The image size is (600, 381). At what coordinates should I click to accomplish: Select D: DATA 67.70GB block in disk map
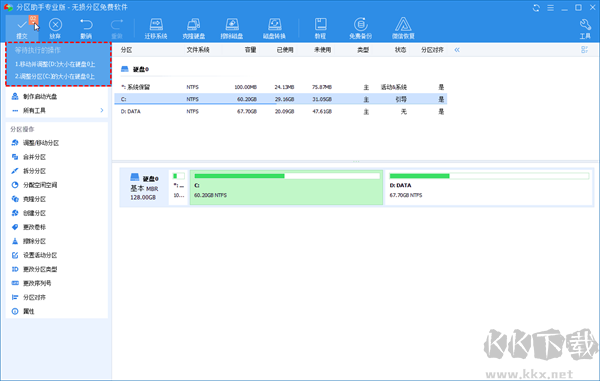click(489, 187)
